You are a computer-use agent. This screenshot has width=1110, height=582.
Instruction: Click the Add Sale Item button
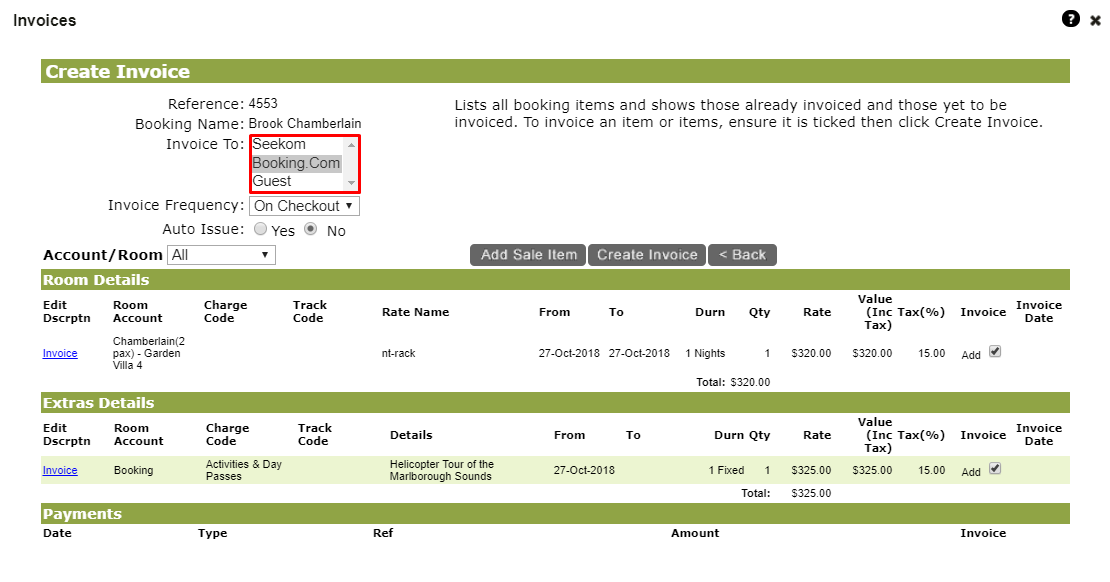[x=527, y=255]
